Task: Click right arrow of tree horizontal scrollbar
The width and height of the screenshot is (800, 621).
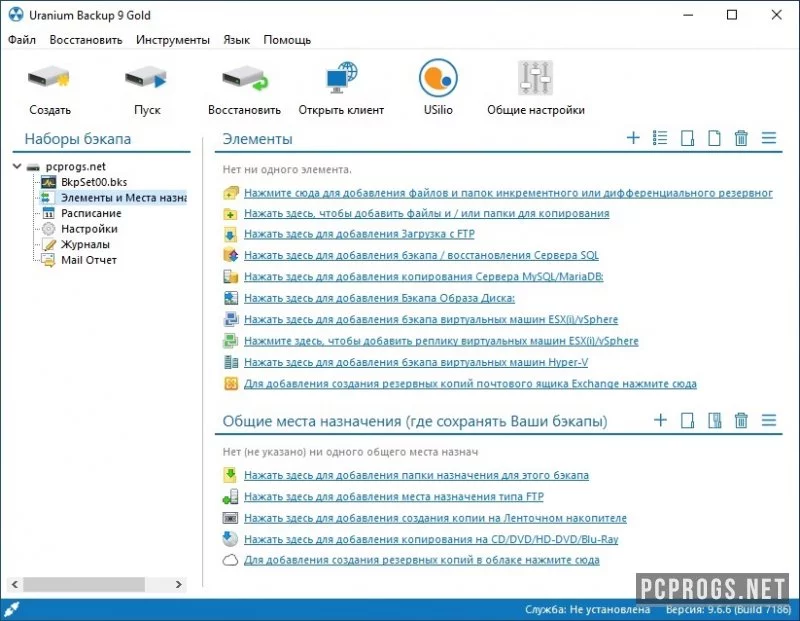Action: click(179, 584)
